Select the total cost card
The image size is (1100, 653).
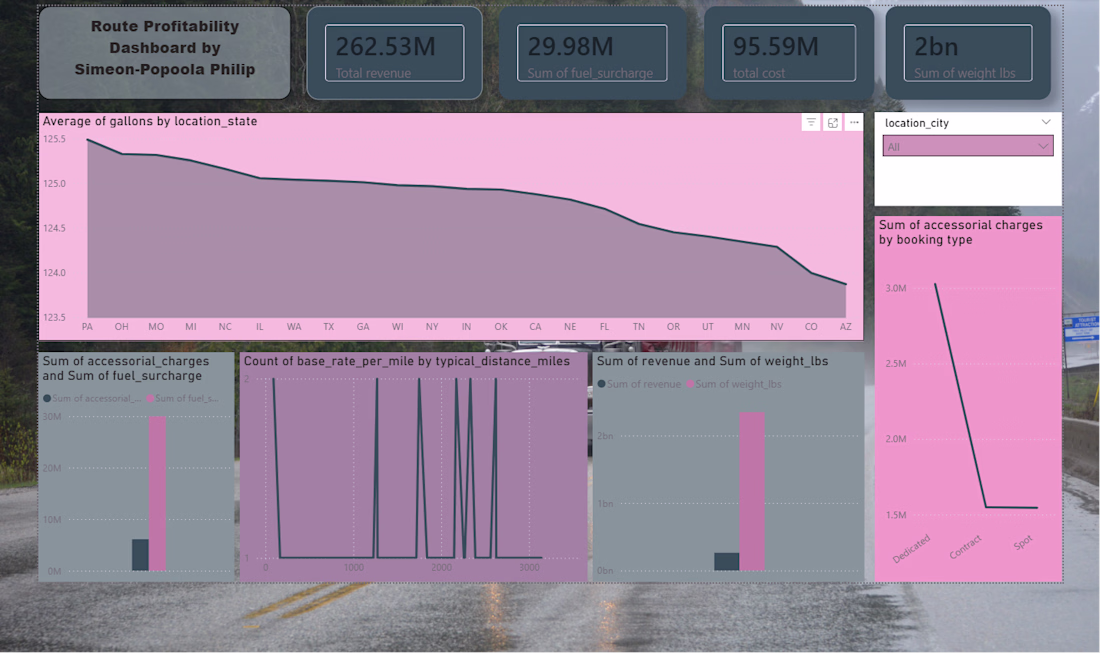[x=789, y=53]
